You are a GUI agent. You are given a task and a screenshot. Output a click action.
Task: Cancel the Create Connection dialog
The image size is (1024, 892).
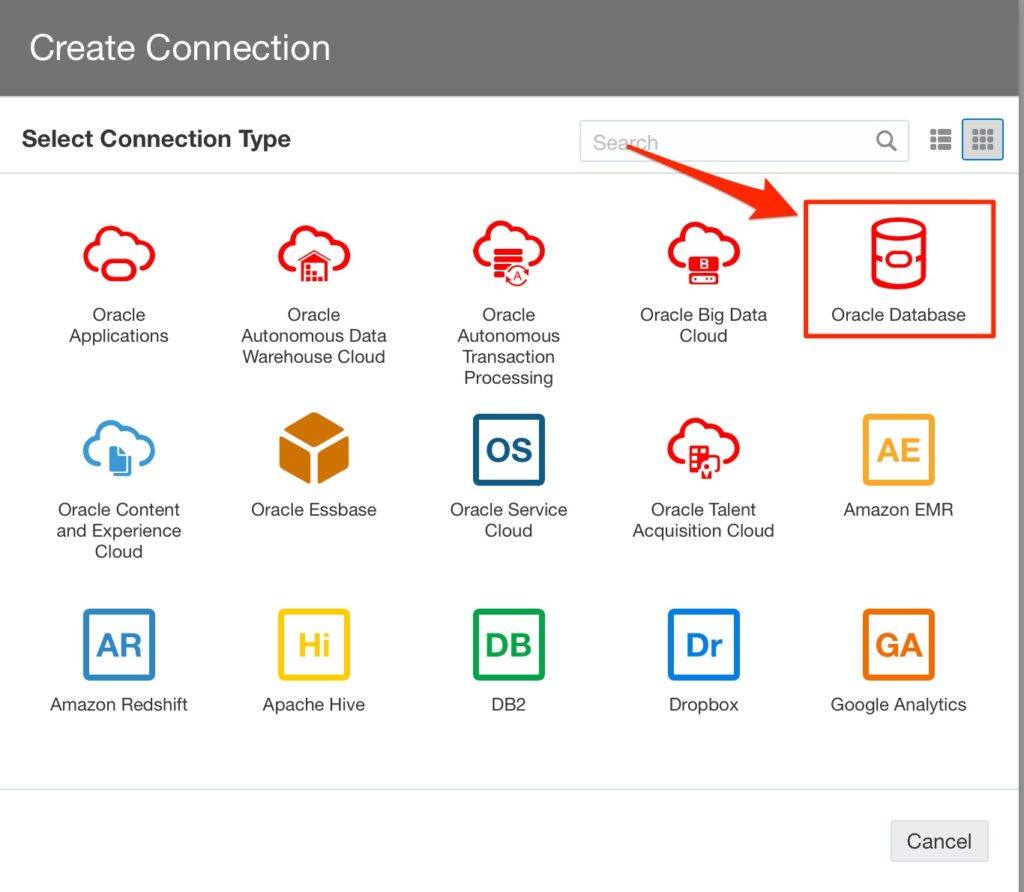tap(938, 841)
